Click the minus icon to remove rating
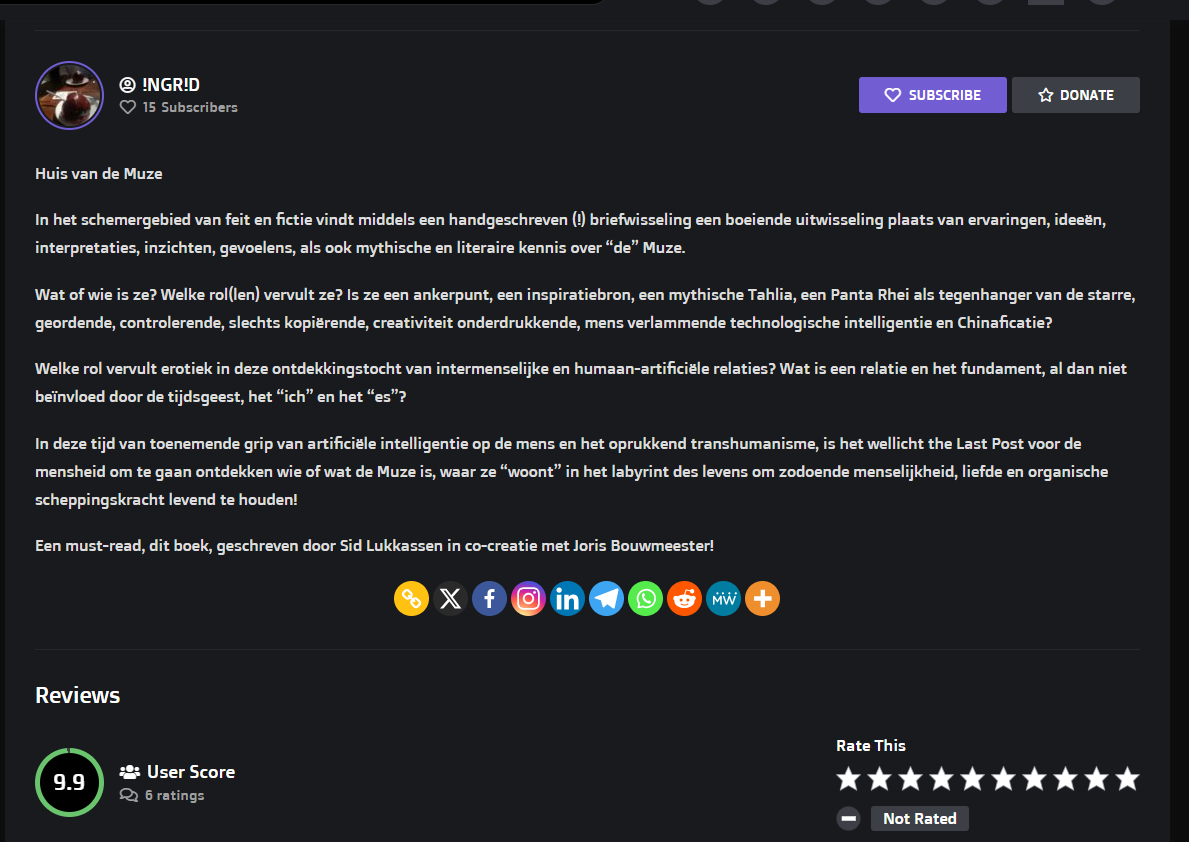 [848, 818]
